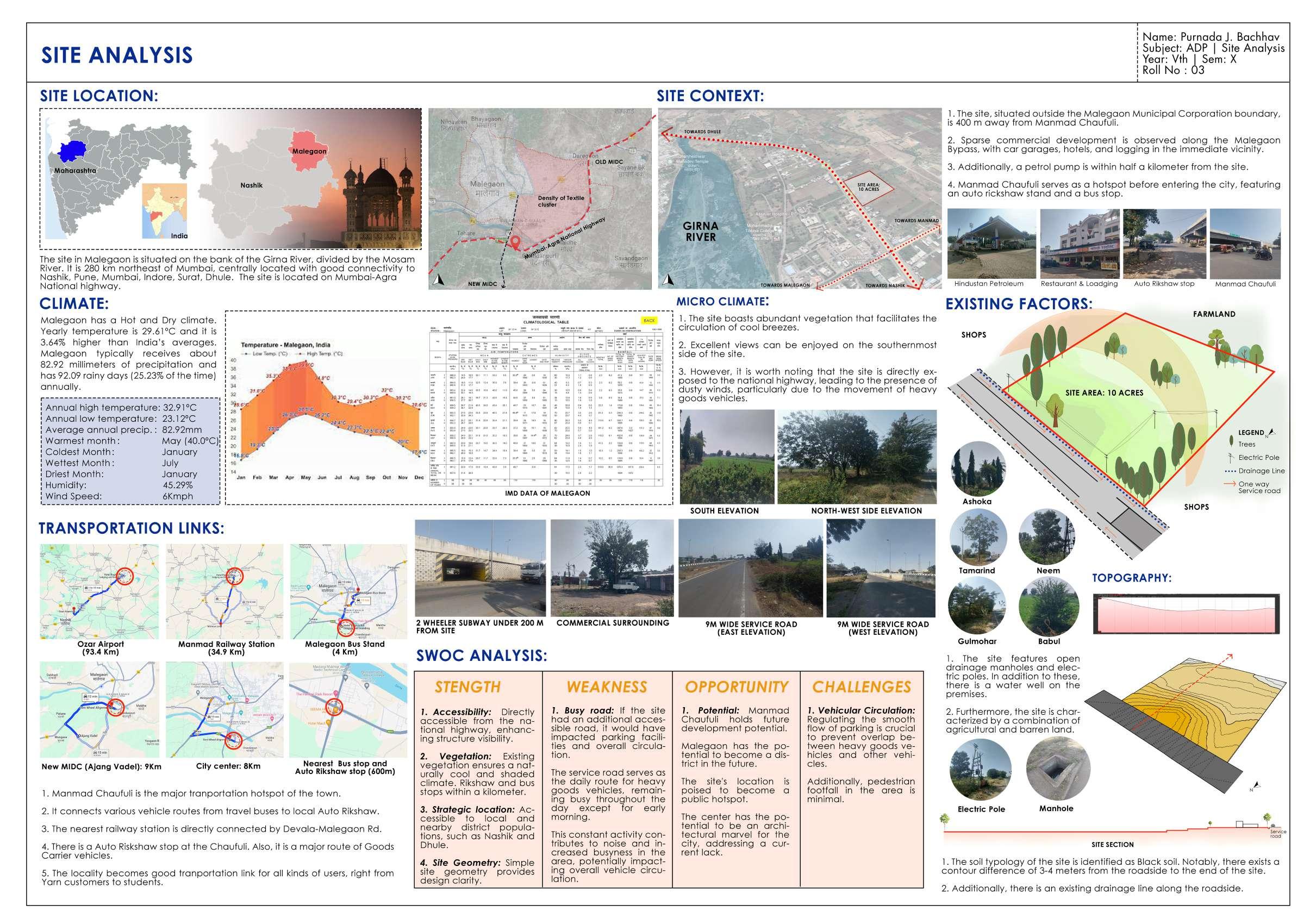
Task: Click the Trees icon in the legend
Action: tap(1231, 442)
